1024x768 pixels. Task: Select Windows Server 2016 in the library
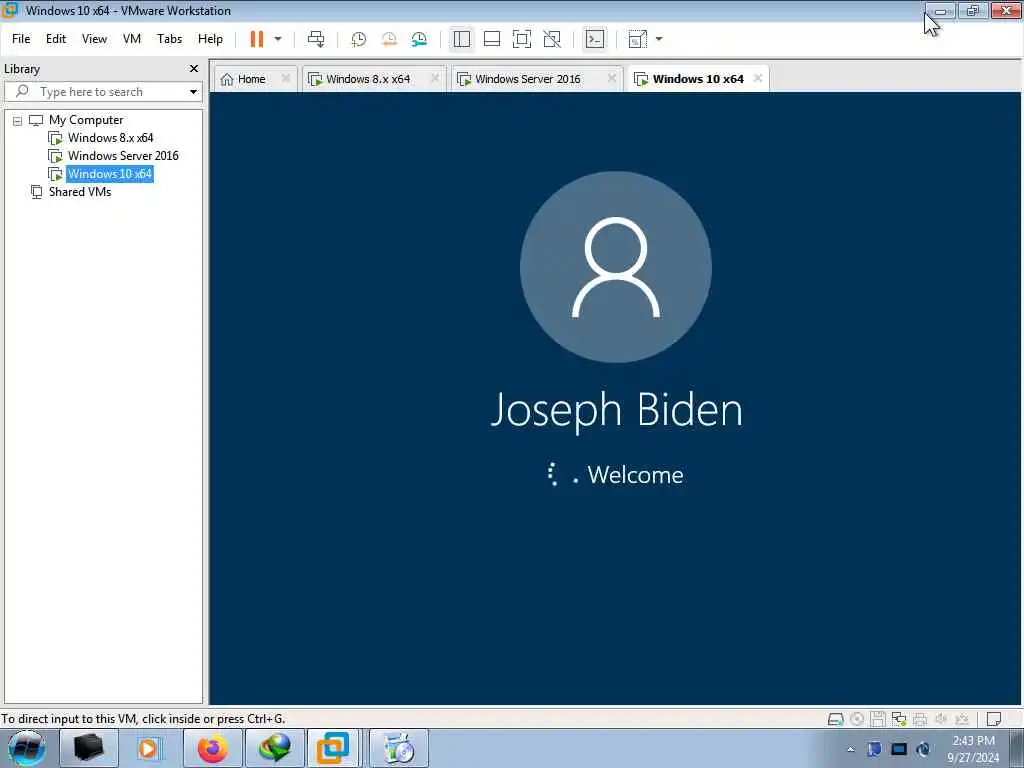(122, 156)
